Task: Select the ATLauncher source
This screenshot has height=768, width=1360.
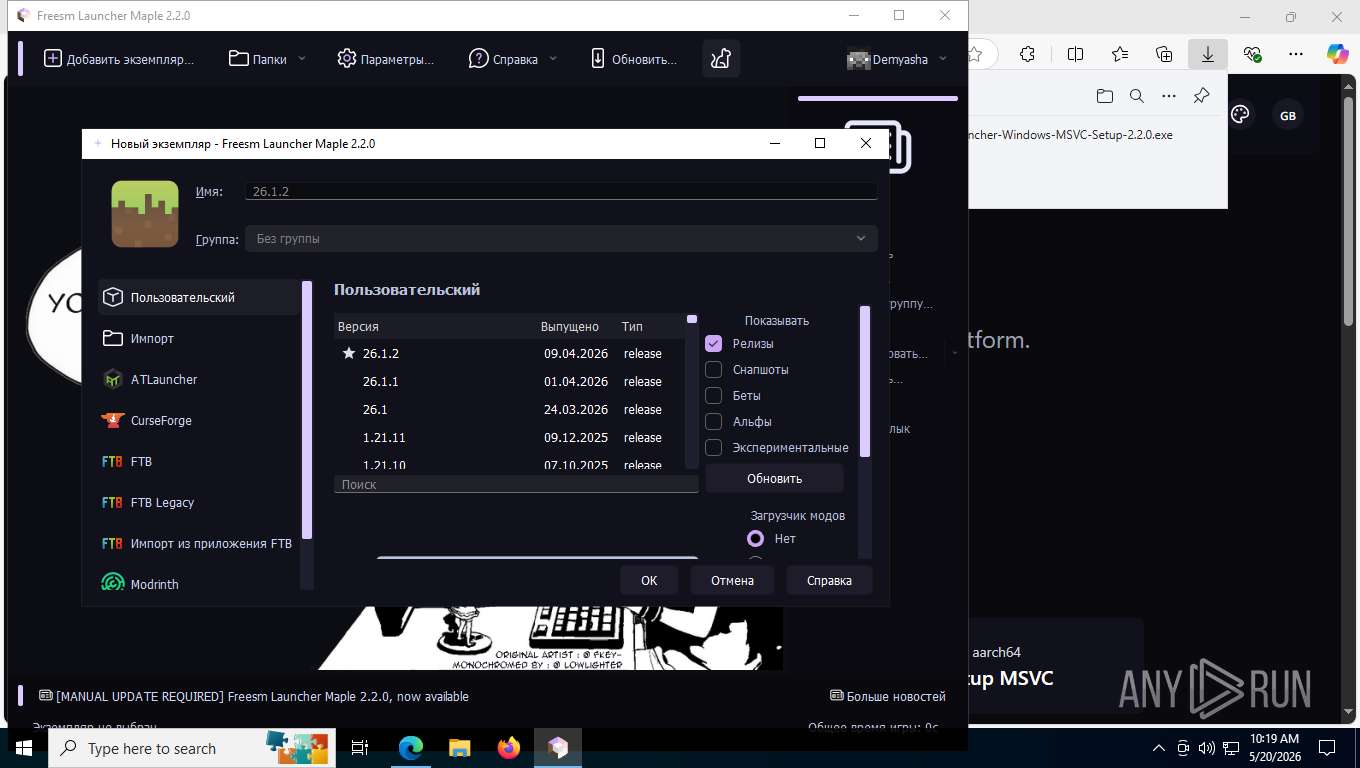Action: [199, 379]
